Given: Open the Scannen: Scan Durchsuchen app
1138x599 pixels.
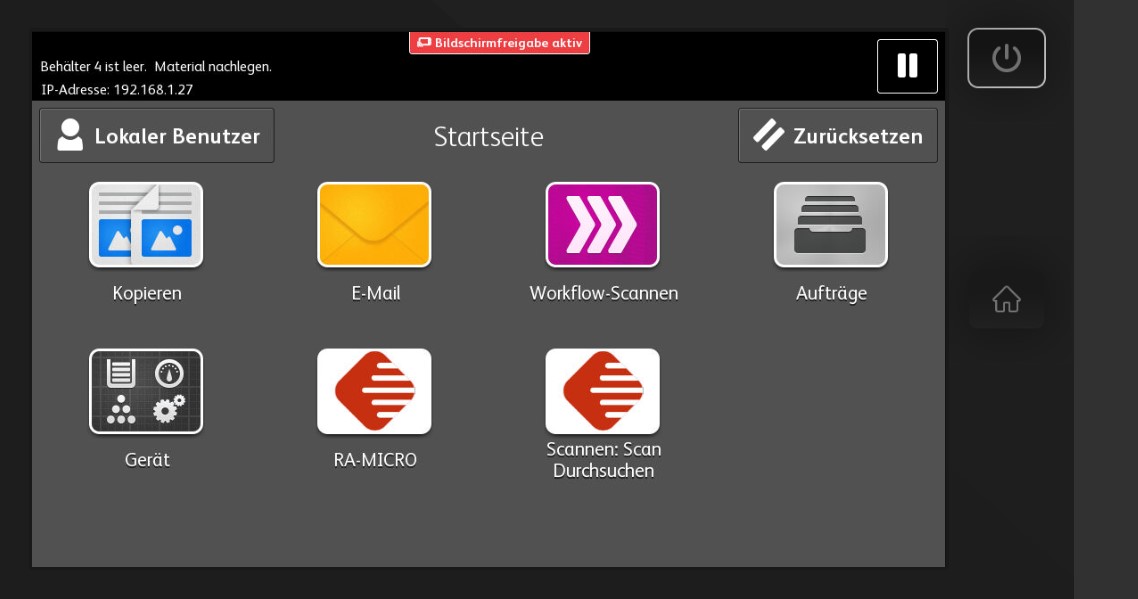Looking at the screenshot, I should 602,391.
